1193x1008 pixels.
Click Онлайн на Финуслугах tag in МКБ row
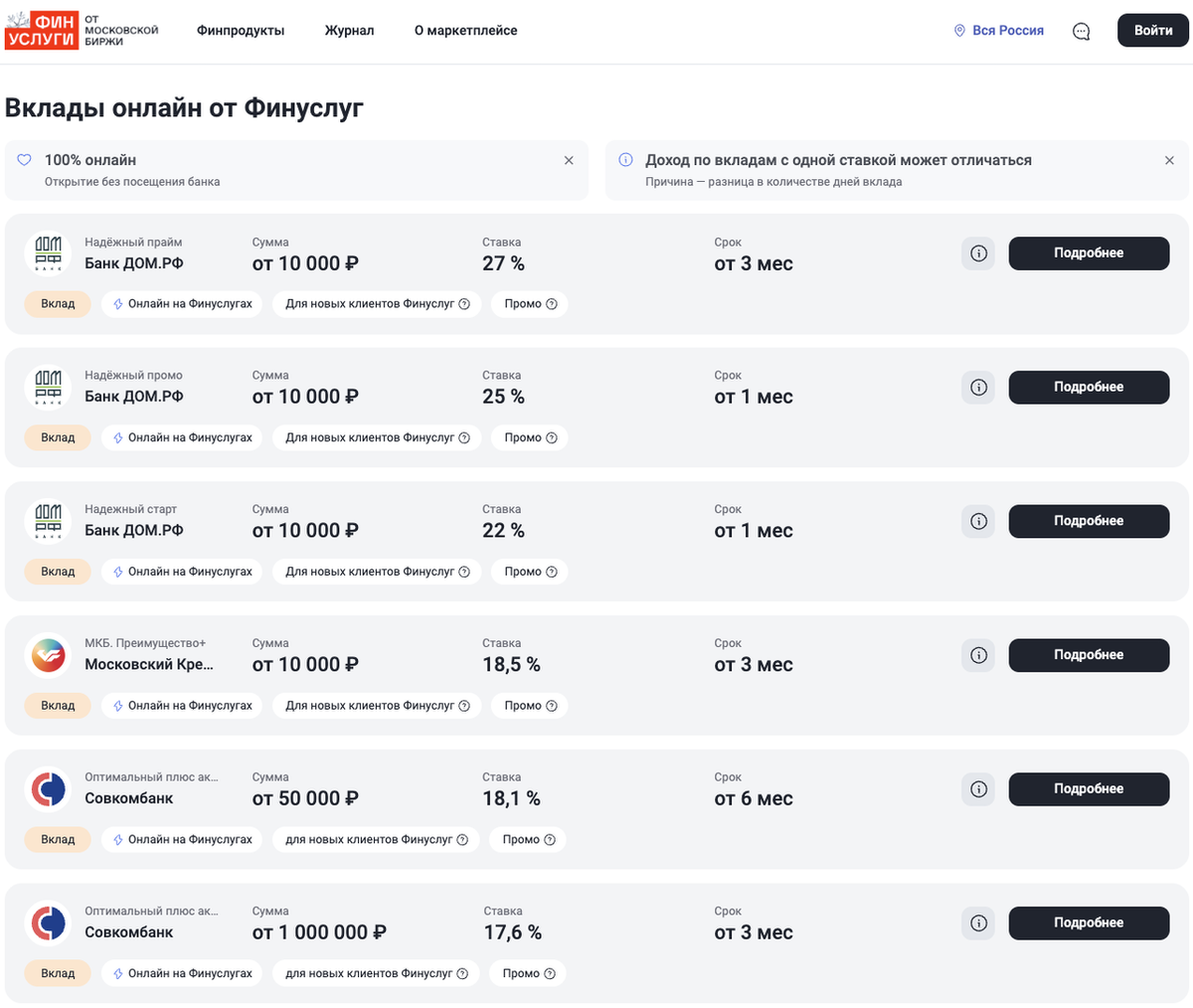pyautogui.click(x=182, y=706)
